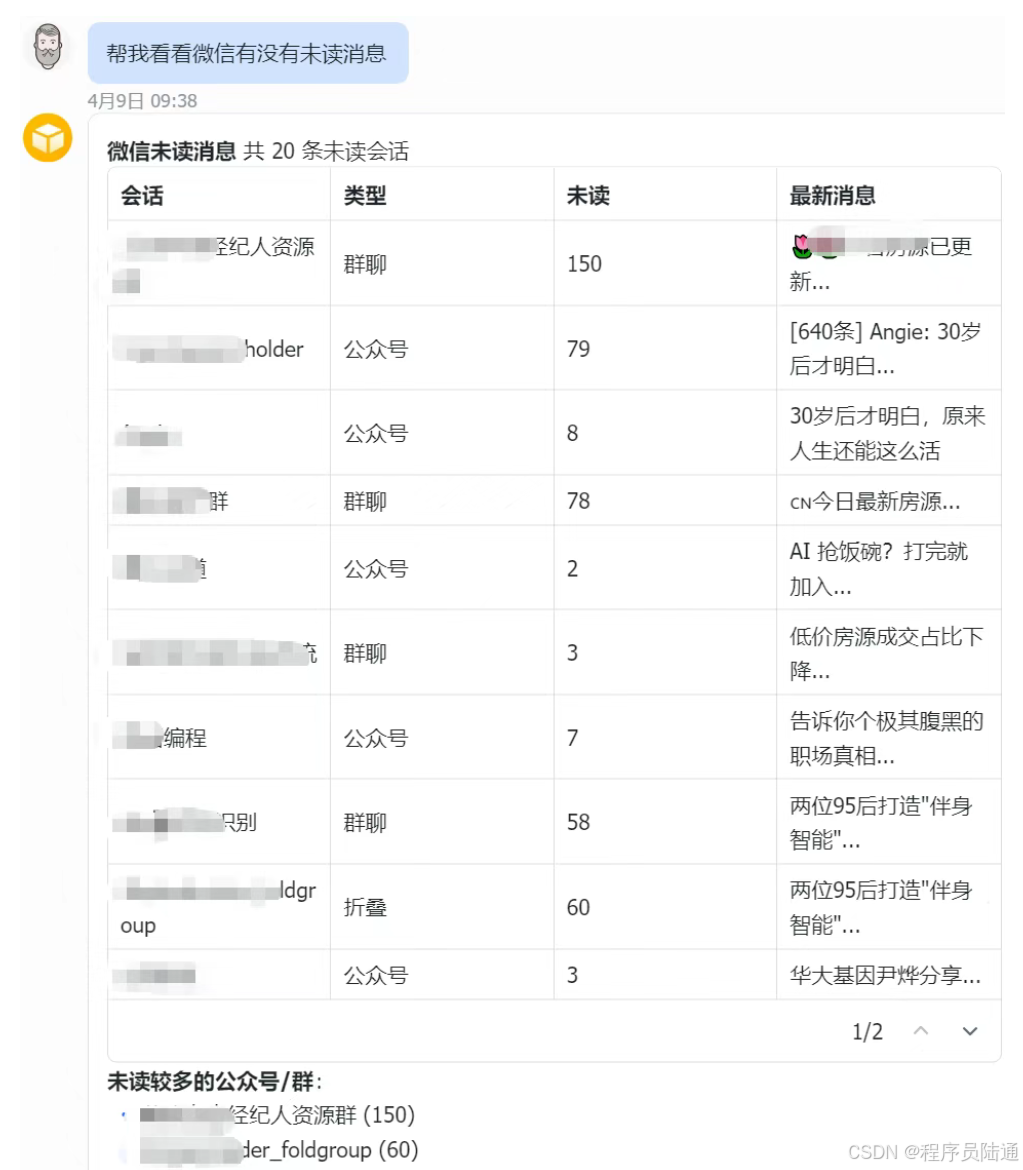This screenshot has width=1023, height=1170.
Task: Click the 微信未读消息 heading
Action: (172, 151)
